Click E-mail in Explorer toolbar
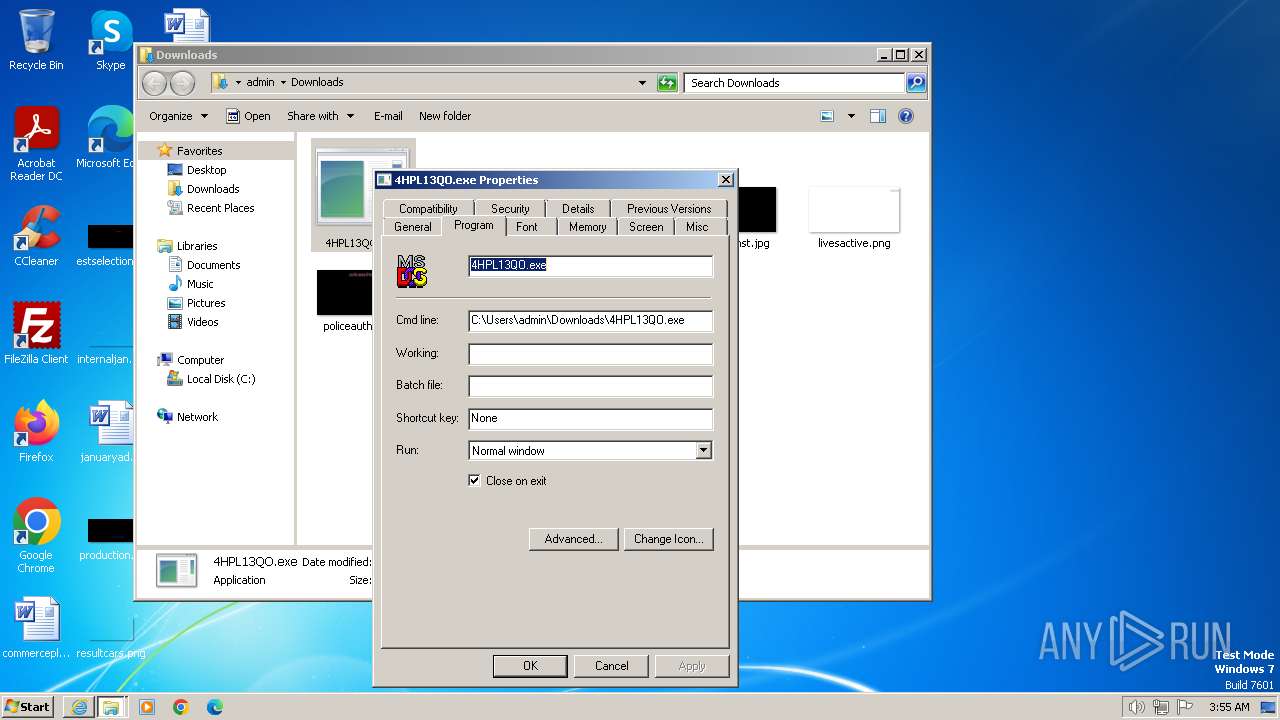Image resolution: width=1280 pixels, height=720 pixels. point(388,116)
